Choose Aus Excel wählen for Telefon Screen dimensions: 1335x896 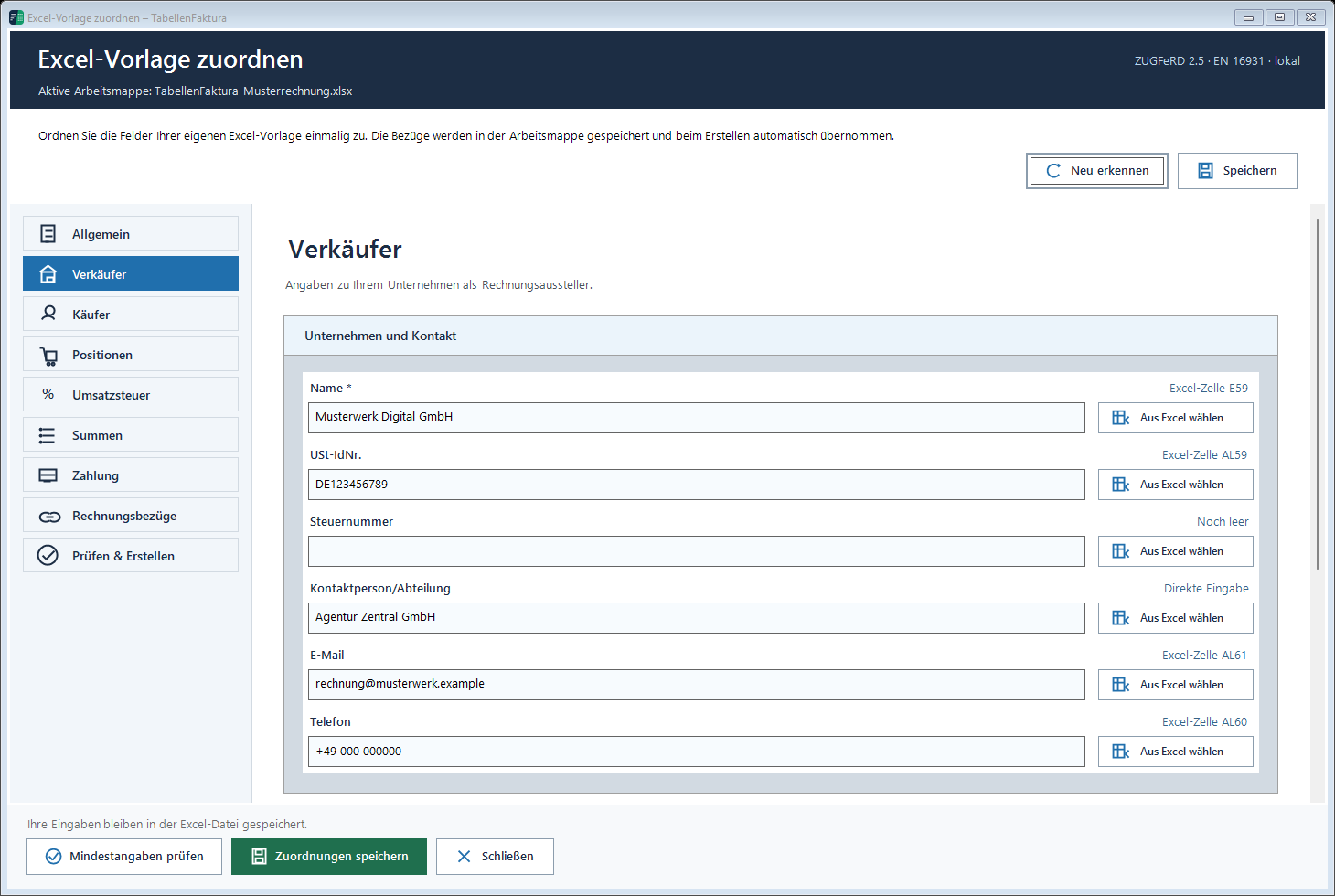1176,752
